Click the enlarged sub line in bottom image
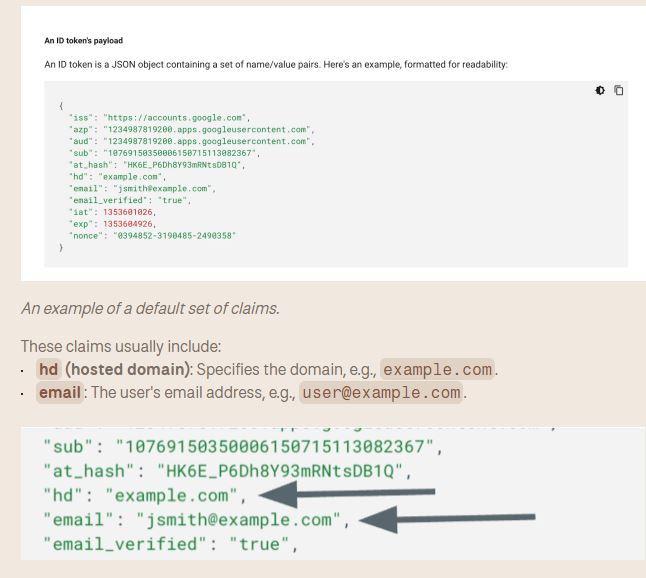Screen dimensions: 646x578 (x=243, y=447)
